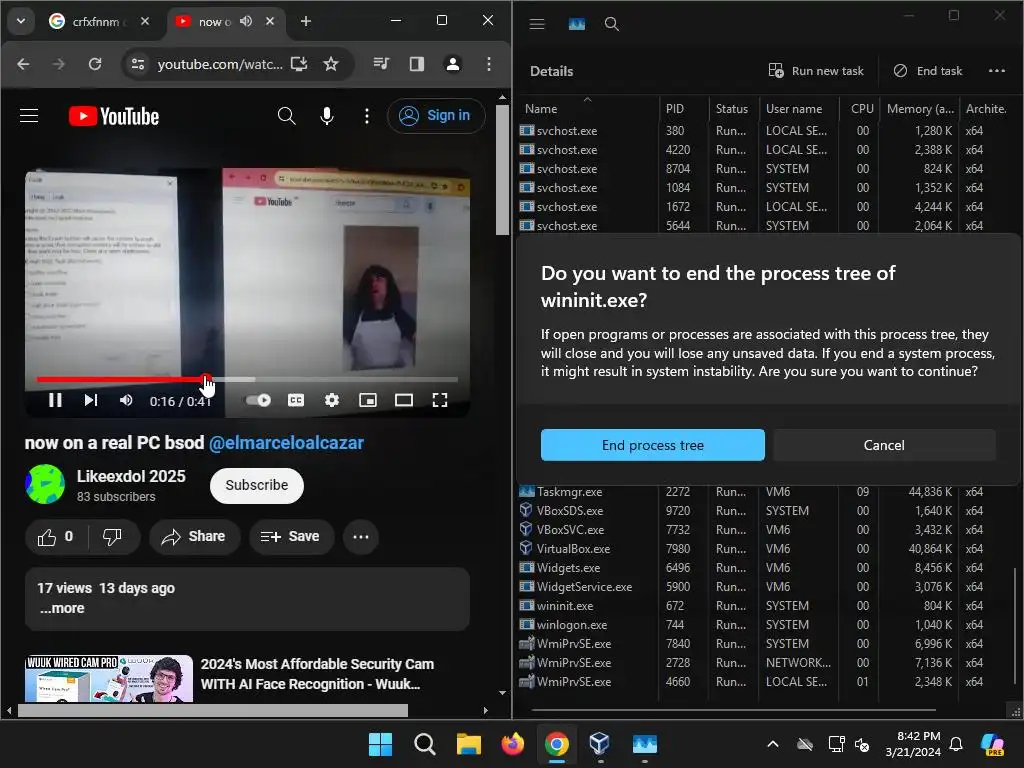Open Chrome profile icon
This screenshot has height=768, width=1024.
click(x=453, y=64)
